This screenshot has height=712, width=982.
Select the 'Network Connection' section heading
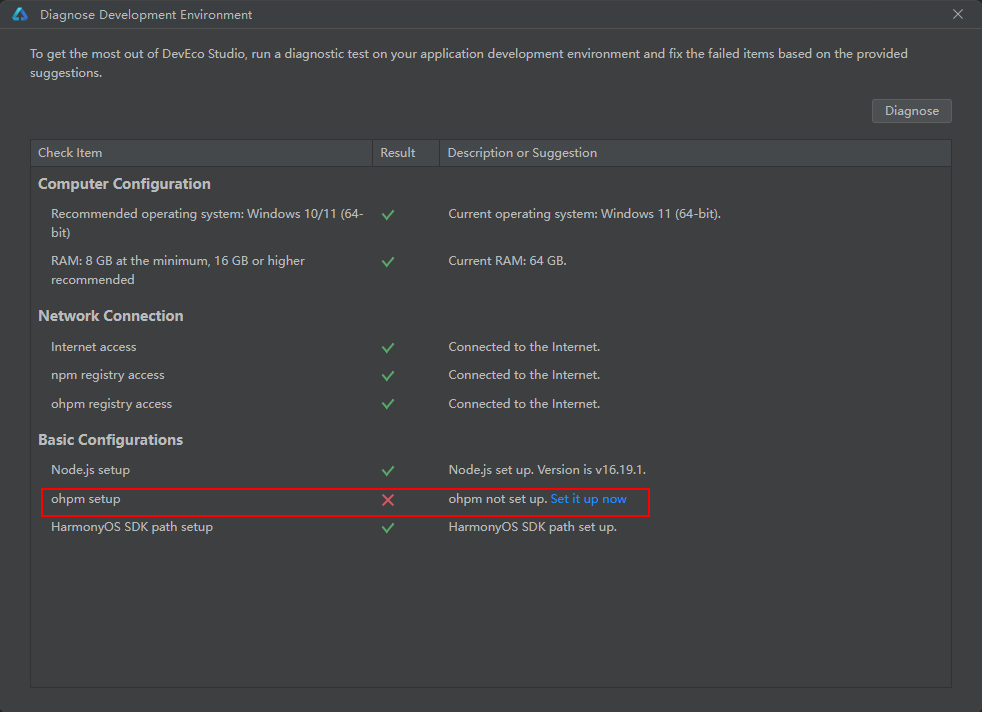[x=111, y=316]
